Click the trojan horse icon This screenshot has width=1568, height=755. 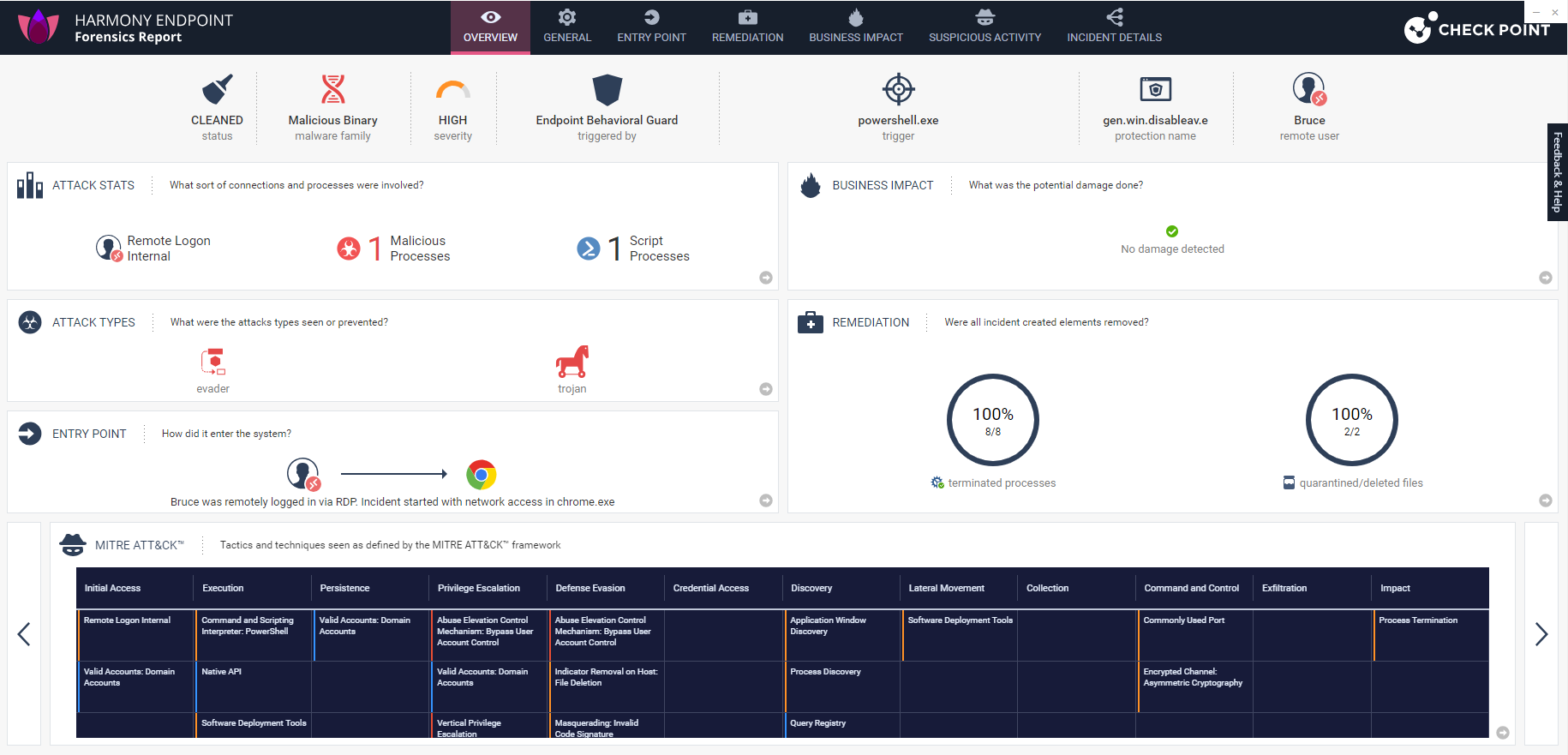pyautogui.click(x=572, y=362)
